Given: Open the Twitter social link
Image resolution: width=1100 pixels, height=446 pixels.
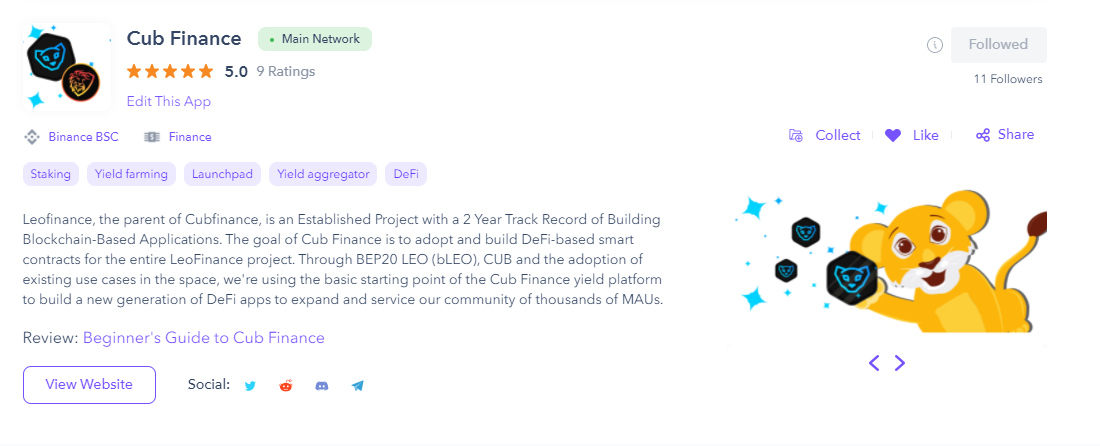Looking at the screenshot, I should [x=250, y=386].
